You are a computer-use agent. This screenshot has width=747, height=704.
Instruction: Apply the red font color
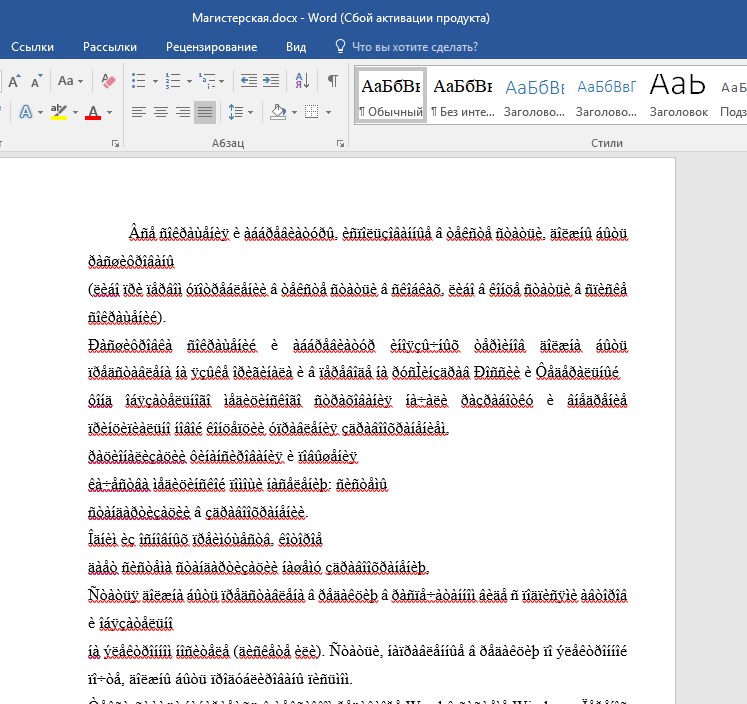(93, 112)
